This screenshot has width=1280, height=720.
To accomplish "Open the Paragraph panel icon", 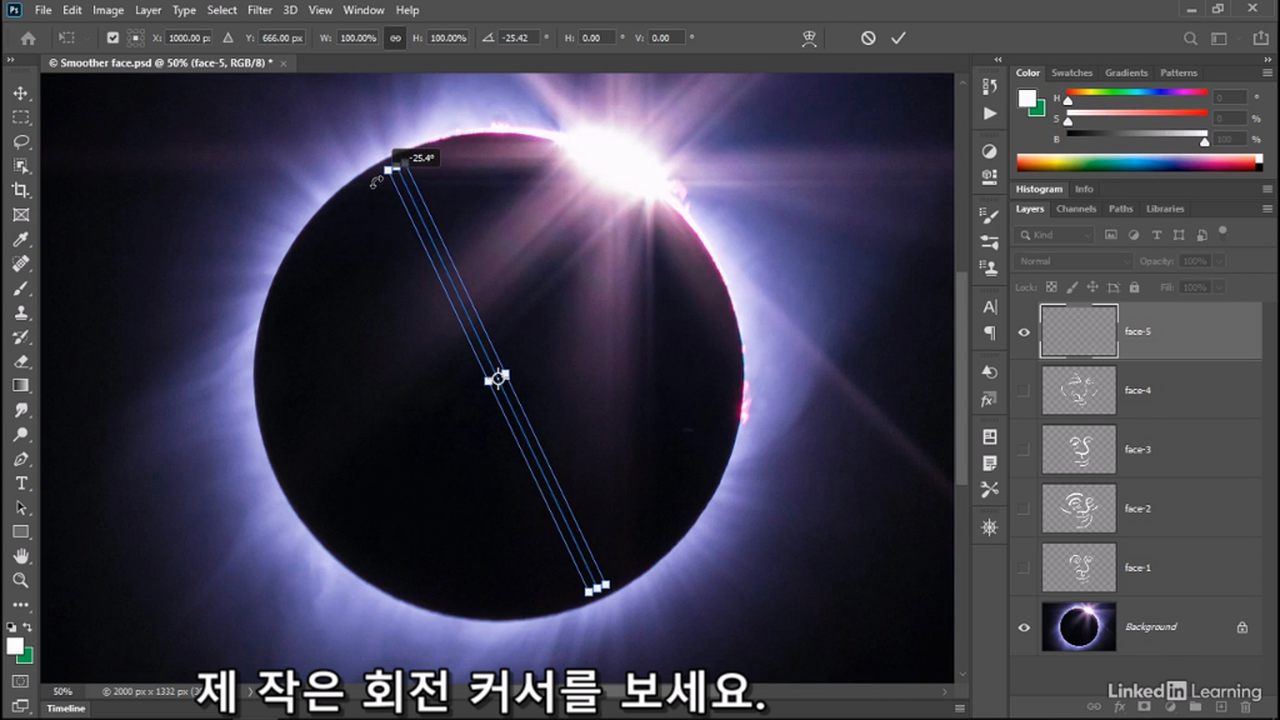I will 990,333.
